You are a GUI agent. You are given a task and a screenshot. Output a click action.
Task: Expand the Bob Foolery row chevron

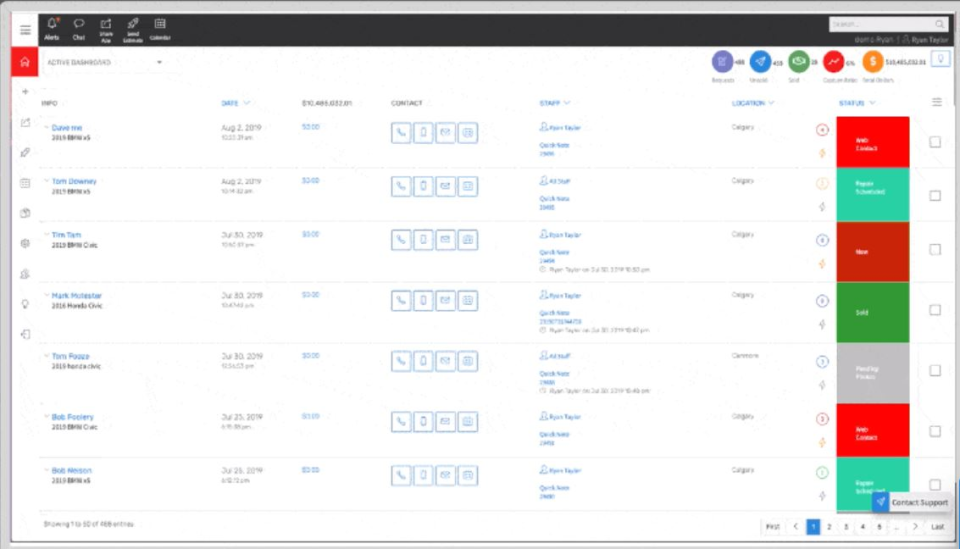point(47,417)
